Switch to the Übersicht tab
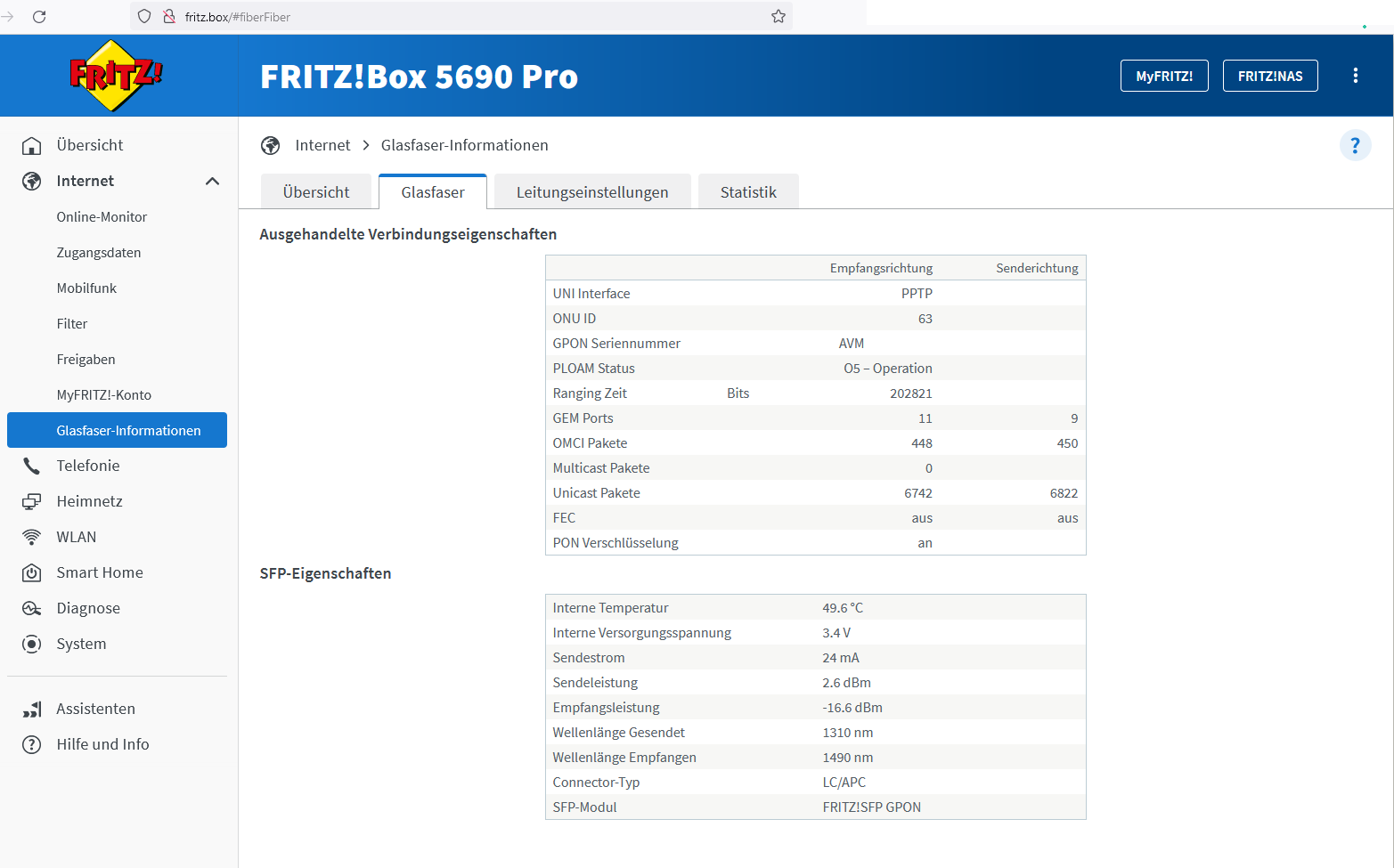The width and height of the screenshot is (1394, 868). 316,192
